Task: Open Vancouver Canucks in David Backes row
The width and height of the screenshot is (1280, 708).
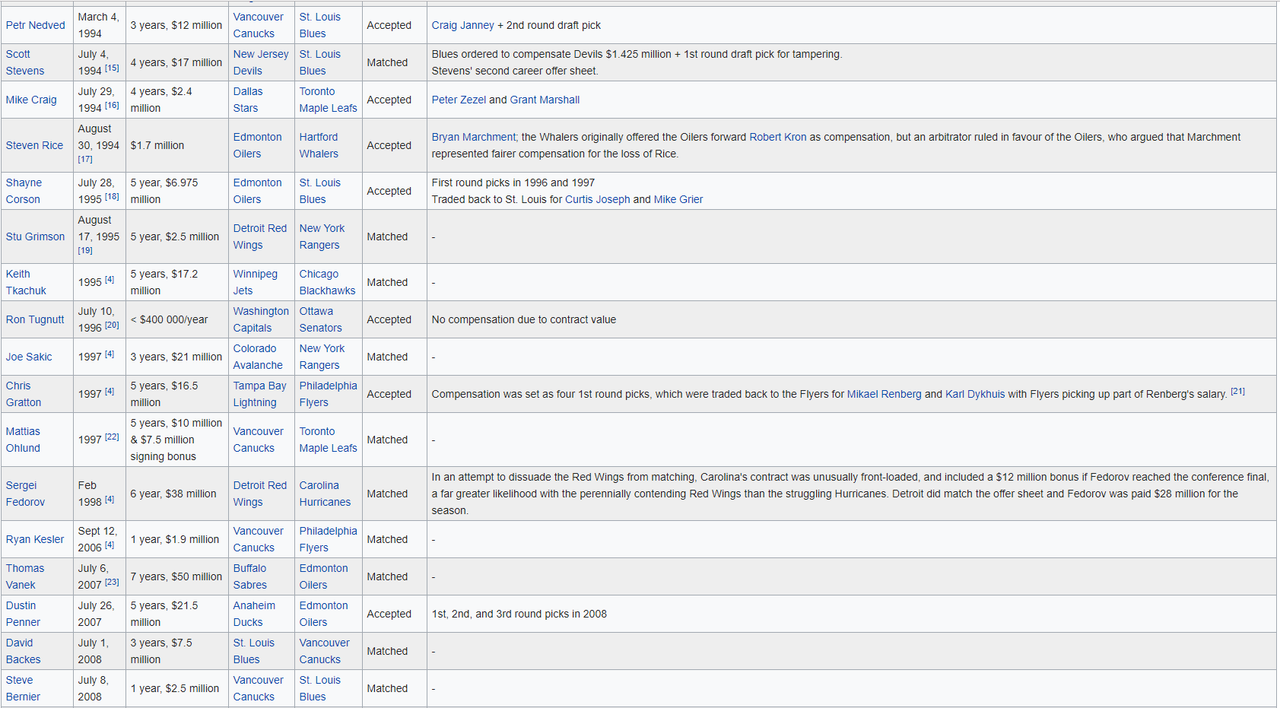Action: click(325, 651)
